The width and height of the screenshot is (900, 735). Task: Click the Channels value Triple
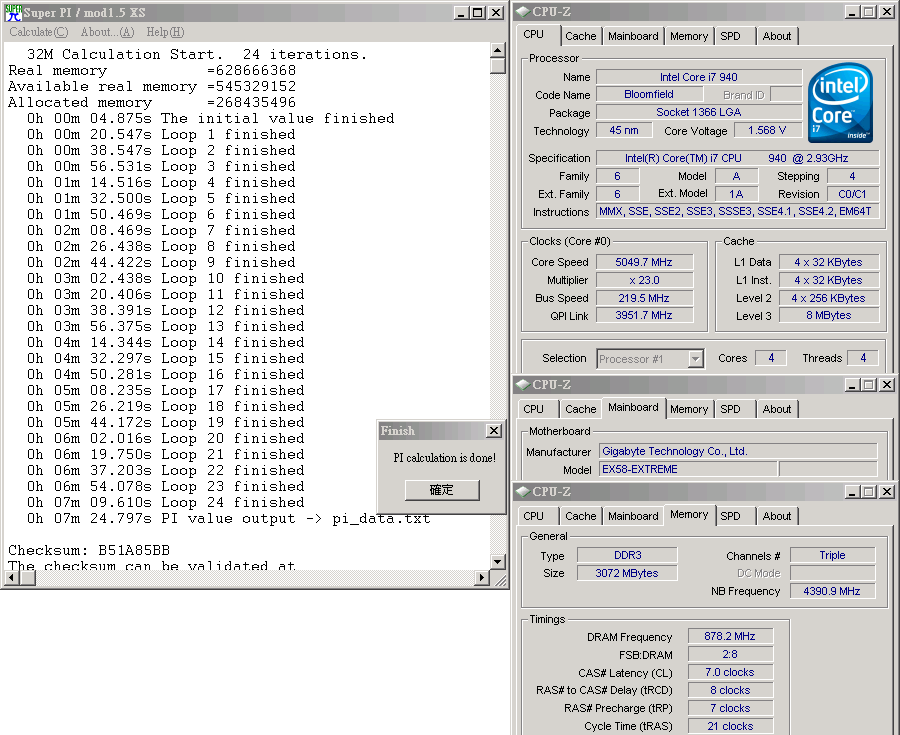pyautogui.click(x=832, y=555)
